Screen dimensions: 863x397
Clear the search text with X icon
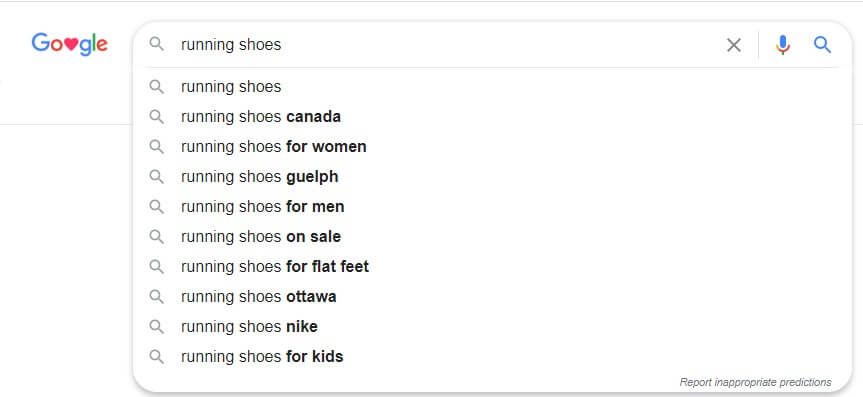pos(734,45)
